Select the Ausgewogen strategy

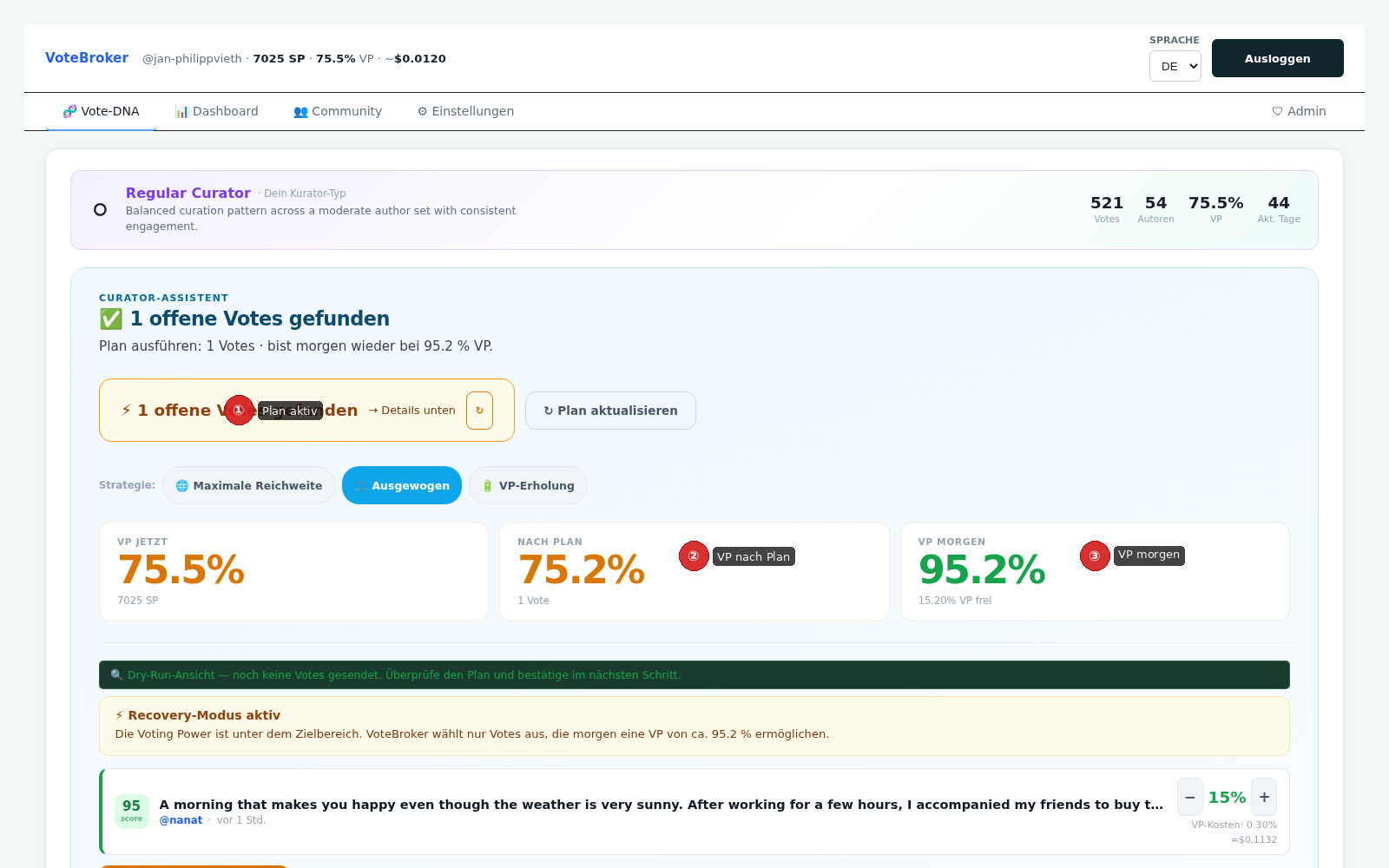(x=402, y=485)
